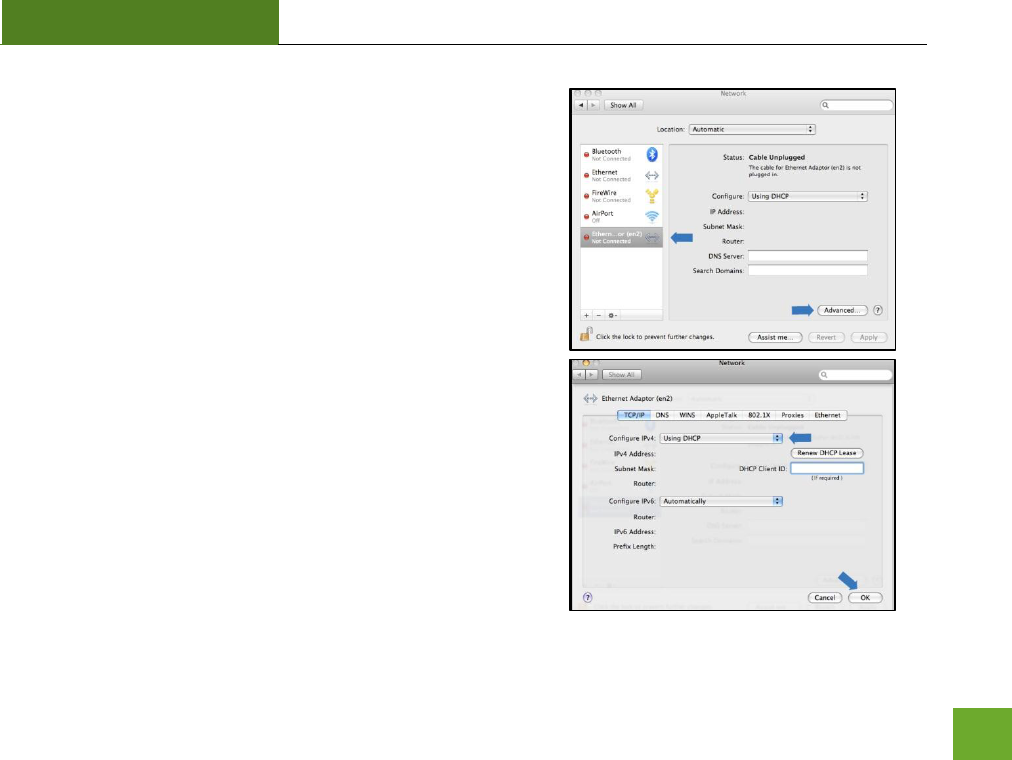This screenshot has height=760, width=1012.
Task: Switch to the AppleTalk tab
Action: click(722, 415)
